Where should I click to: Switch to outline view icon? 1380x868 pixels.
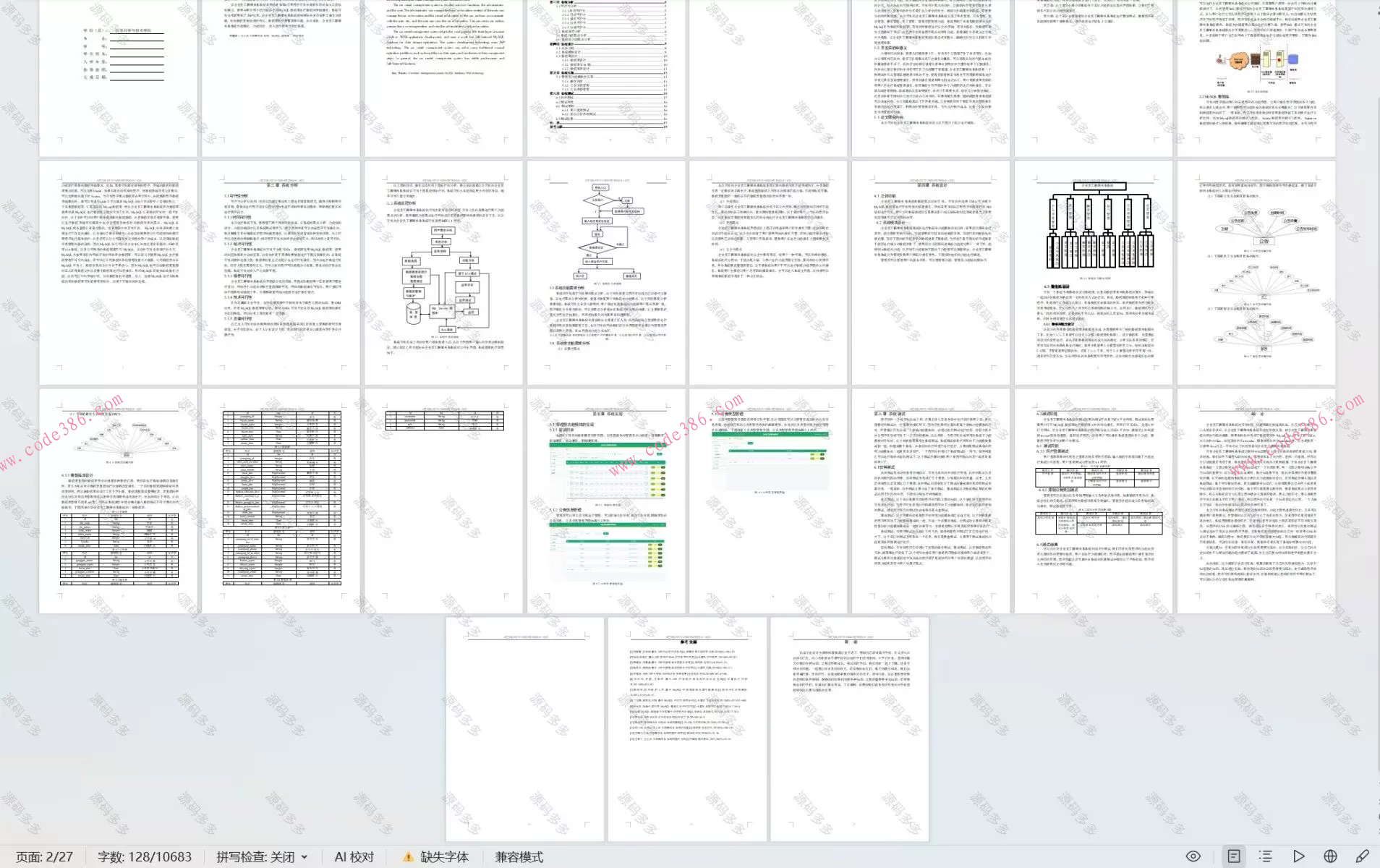click(x=1266, y=856)
